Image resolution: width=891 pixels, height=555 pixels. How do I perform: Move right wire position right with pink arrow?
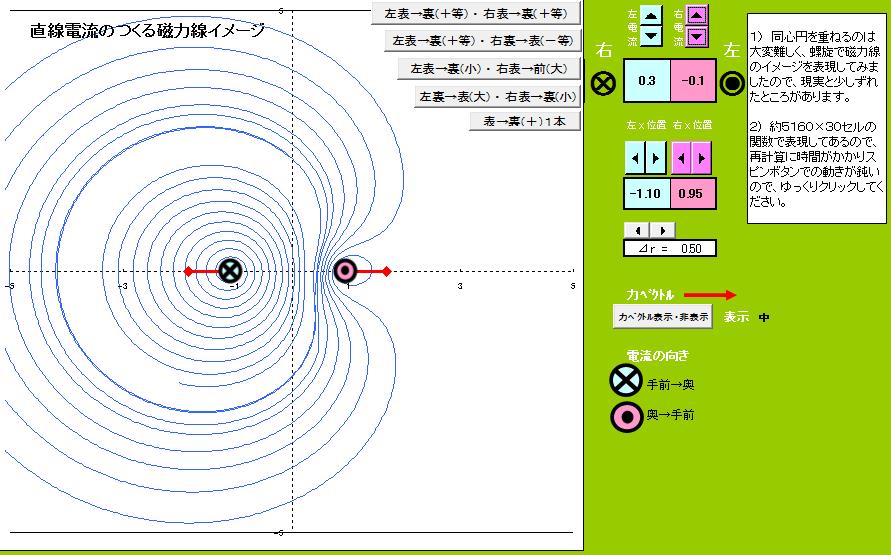702,158
